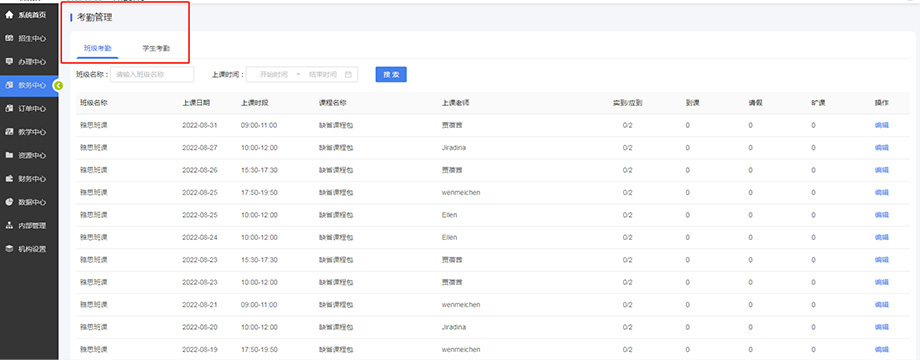Click the 内部管理 org chart icon
Viewport: 920px width, 360px height.
(x=9, y=226)
